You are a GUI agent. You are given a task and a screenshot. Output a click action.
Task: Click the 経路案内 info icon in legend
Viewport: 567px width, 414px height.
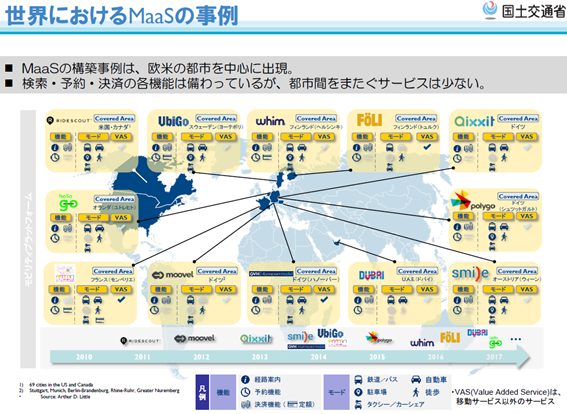(x=245, y=379)
